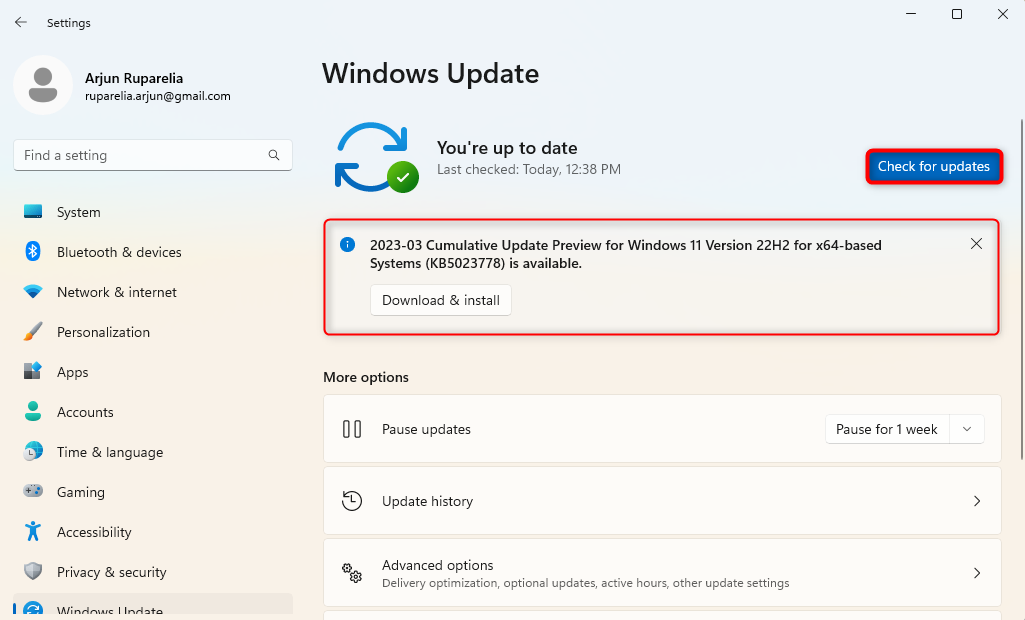Click the Delivery optimization description text
Image resolution: width=1025 pixels, height=620 pixels.
tap(586, 583)
